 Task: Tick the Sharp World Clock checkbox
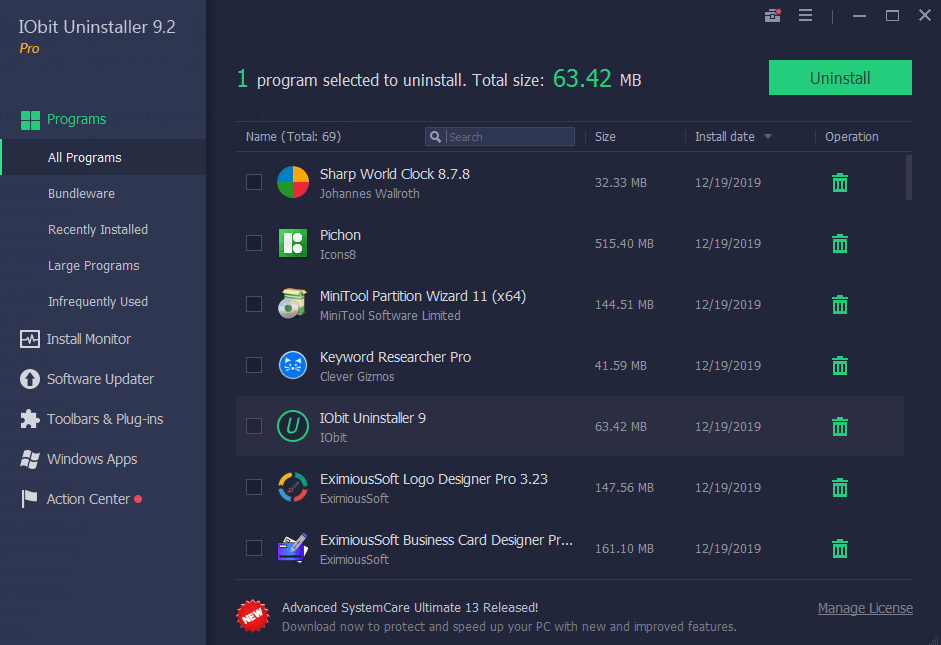click(x=254, y=182)
